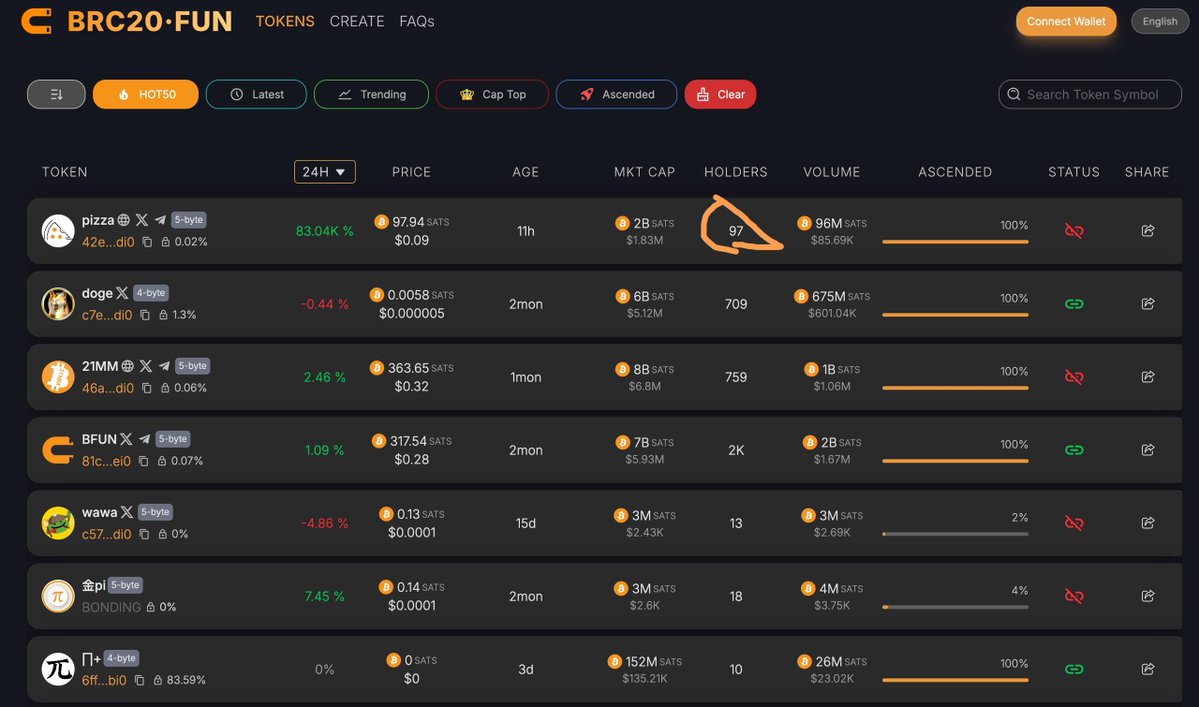Screen dimensions: 1199x707
Task: Click the BRC20·FUN logo icon
Action: pos(37,20)
